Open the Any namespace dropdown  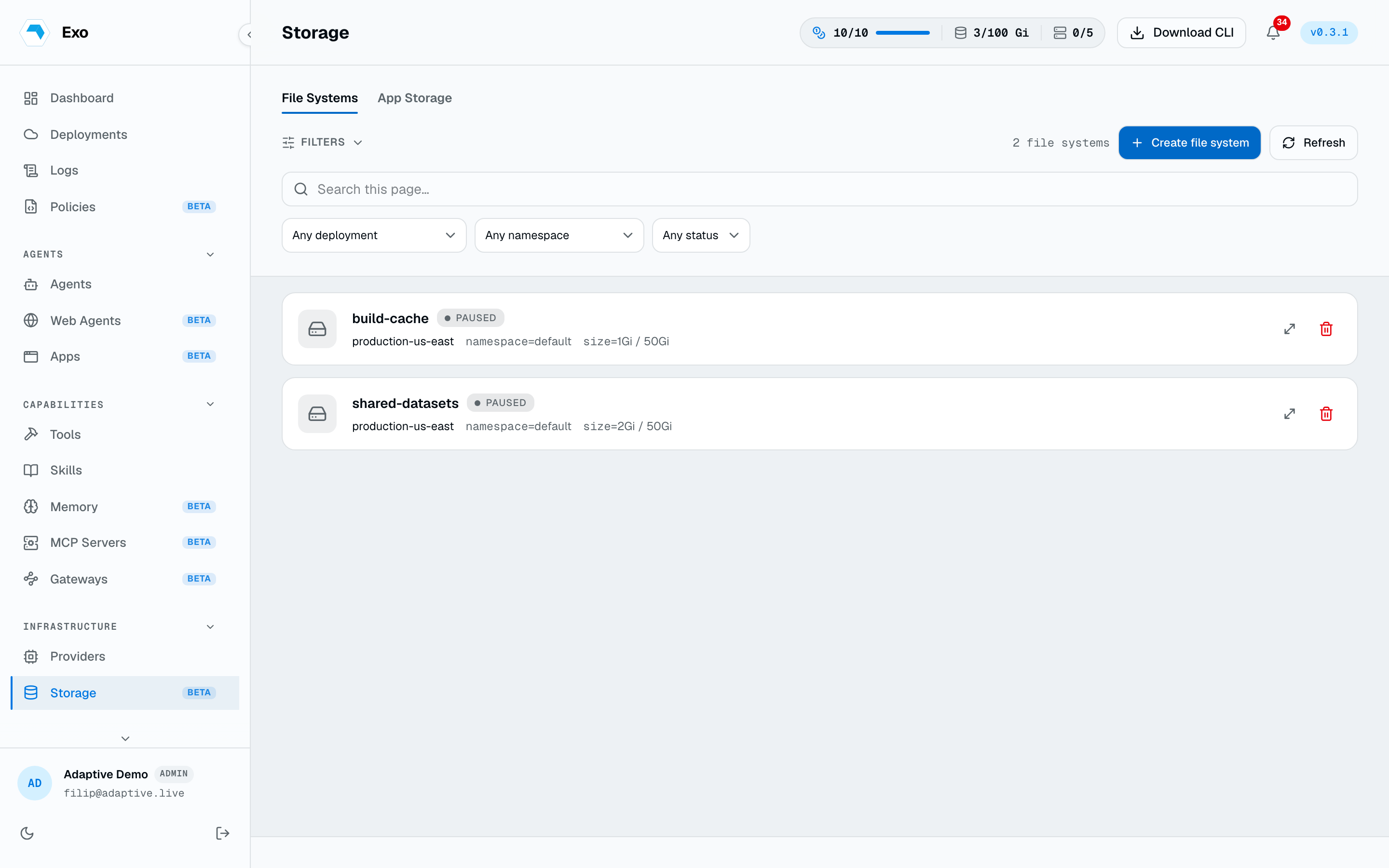click(x=559, y=235)
